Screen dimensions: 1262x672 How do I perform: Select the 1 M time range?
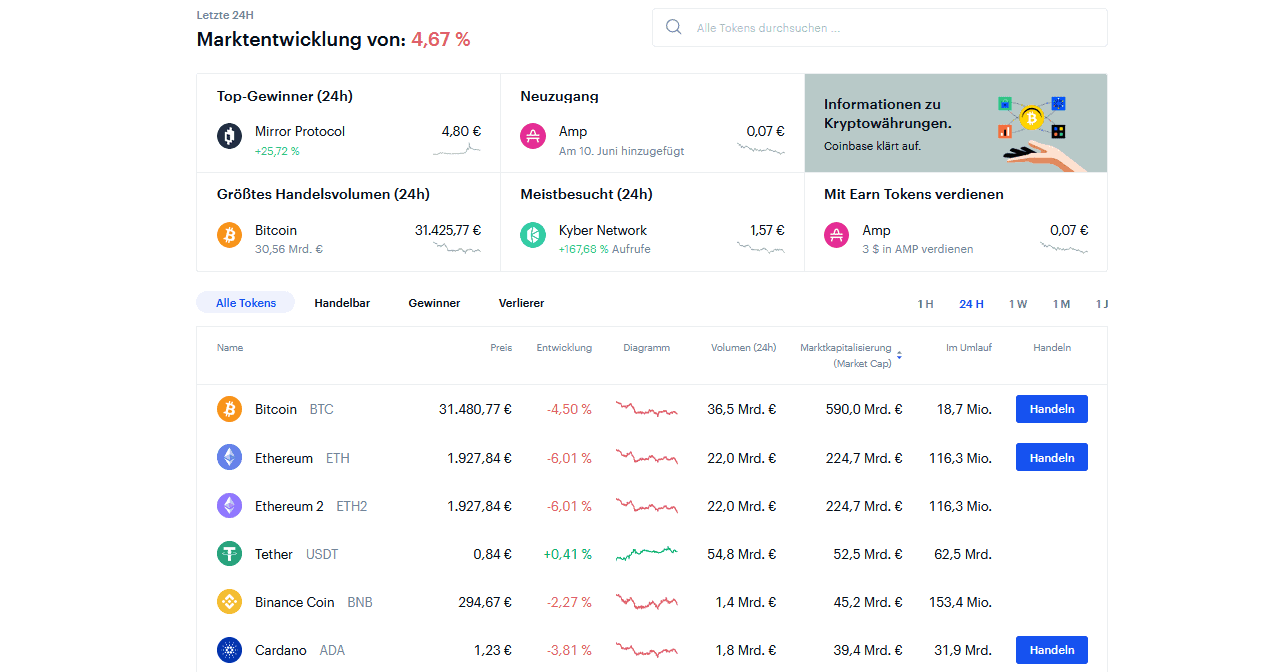click(x=1061, y=304)
